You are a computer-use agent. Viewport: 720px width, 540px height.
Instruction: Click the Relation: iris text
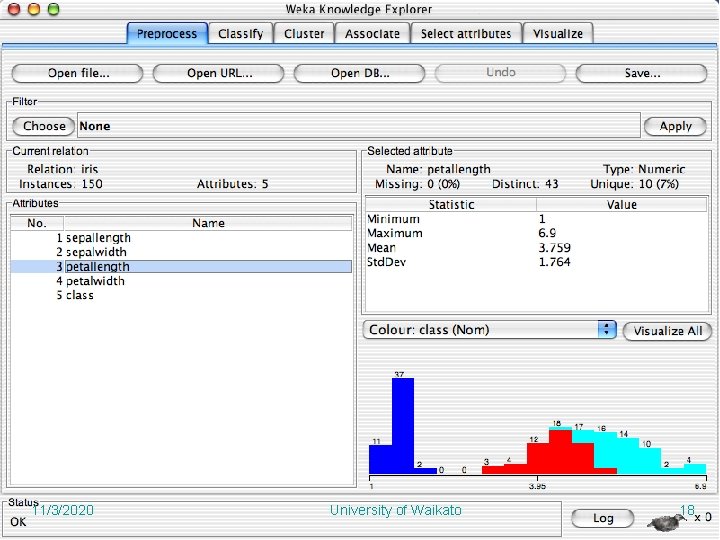[x=62, y=169]
